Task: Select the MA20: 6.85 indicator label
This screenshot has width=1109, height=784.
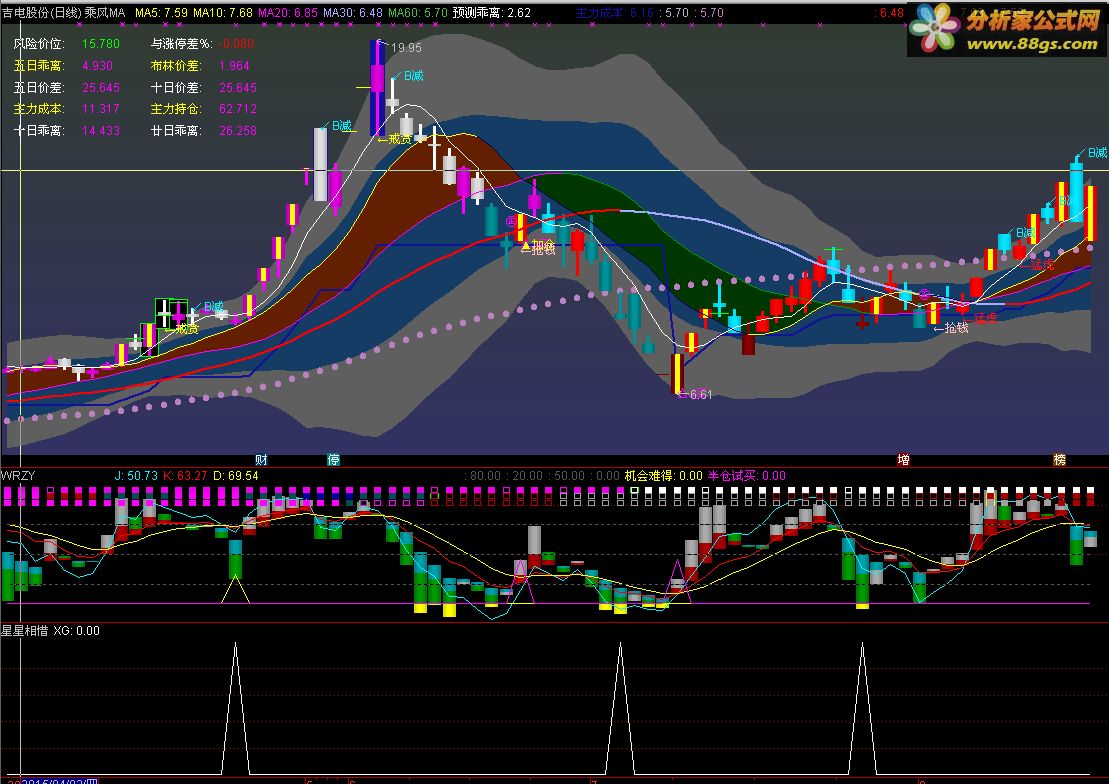Action: (288, 13)
